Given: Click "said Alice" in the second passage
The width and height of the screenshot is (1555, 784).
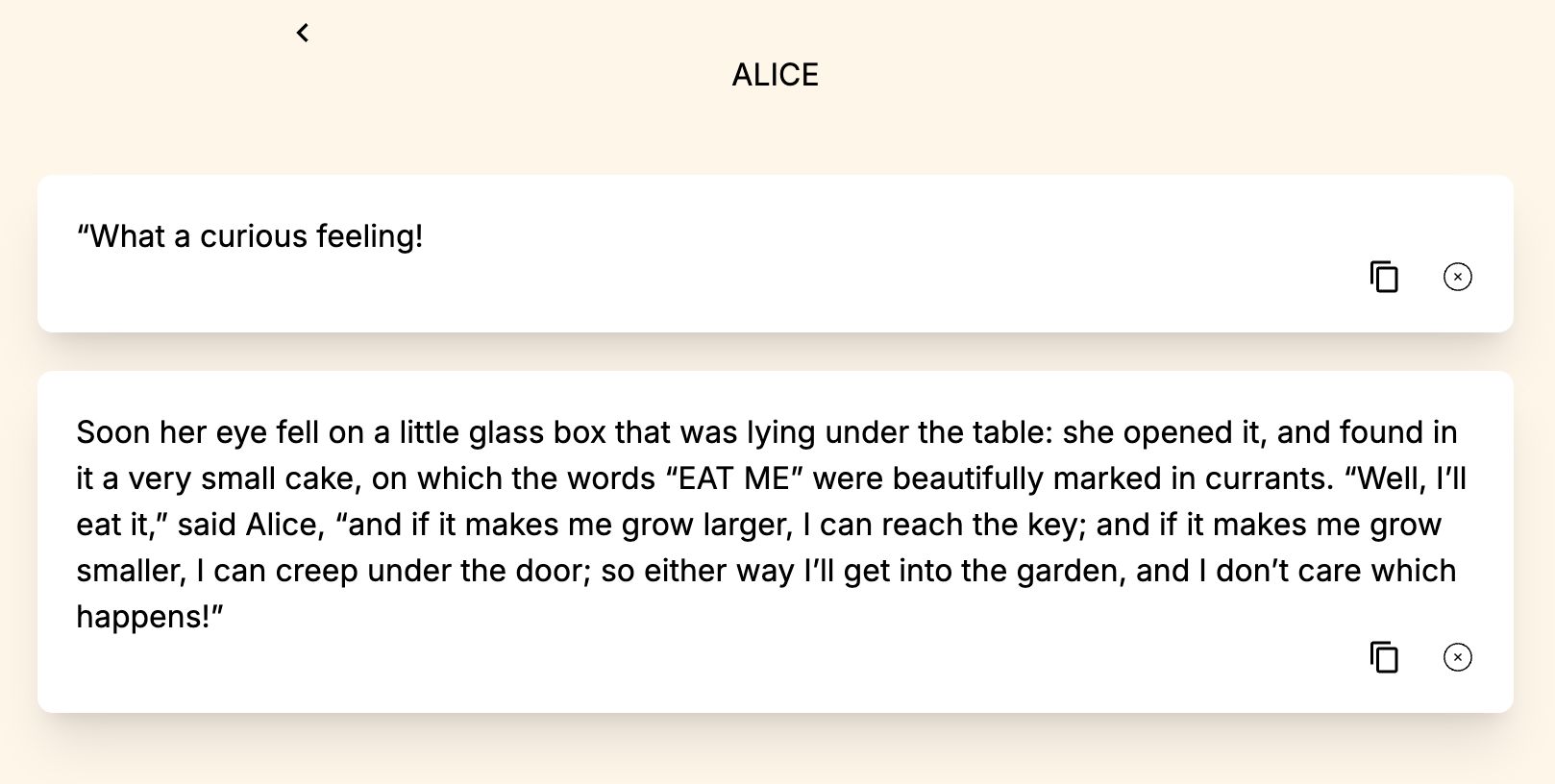Looking at the screenshot, I should (x=248, y=525).
